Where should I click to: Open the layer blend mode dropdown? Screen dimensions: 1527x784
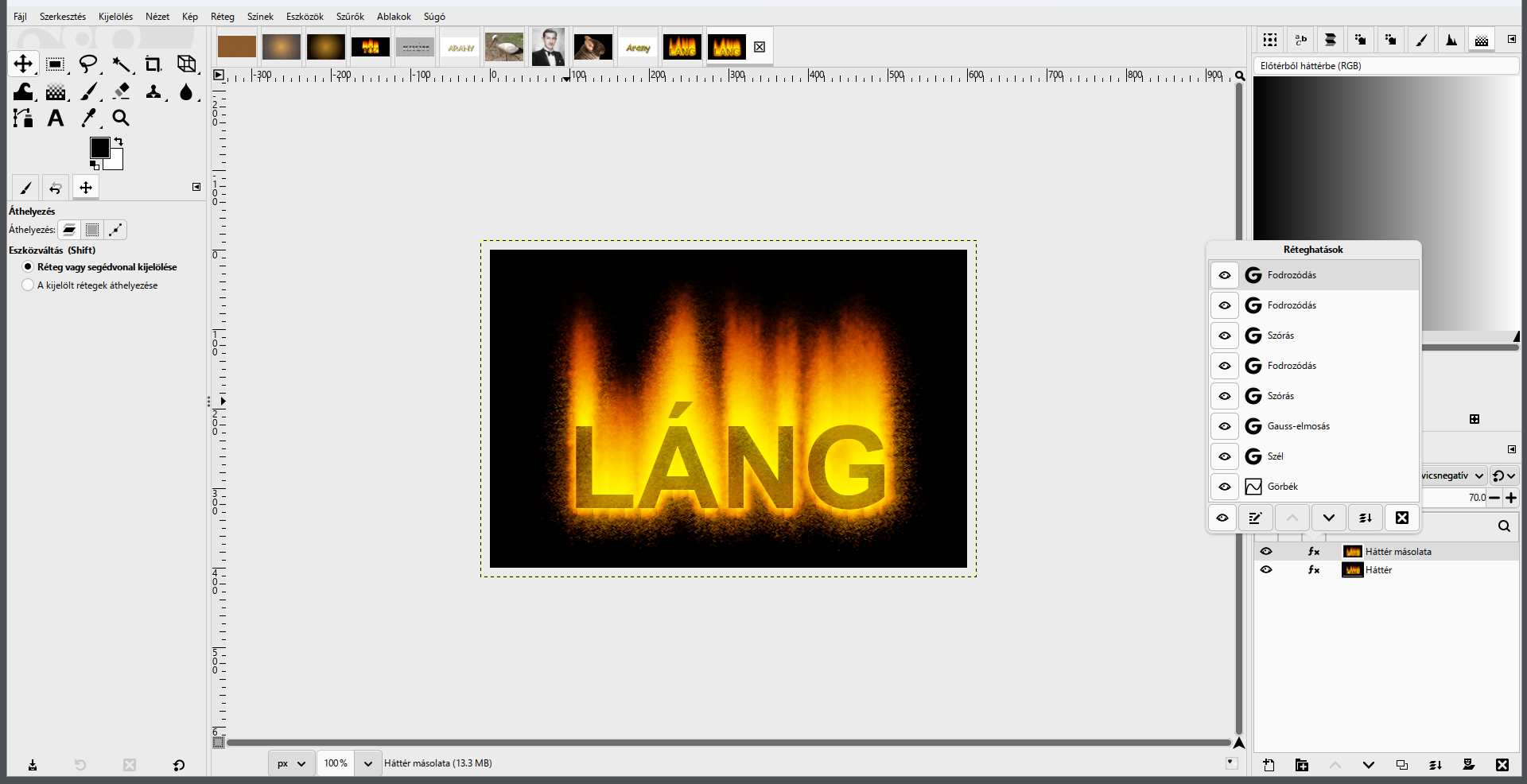coord(1453,475)
